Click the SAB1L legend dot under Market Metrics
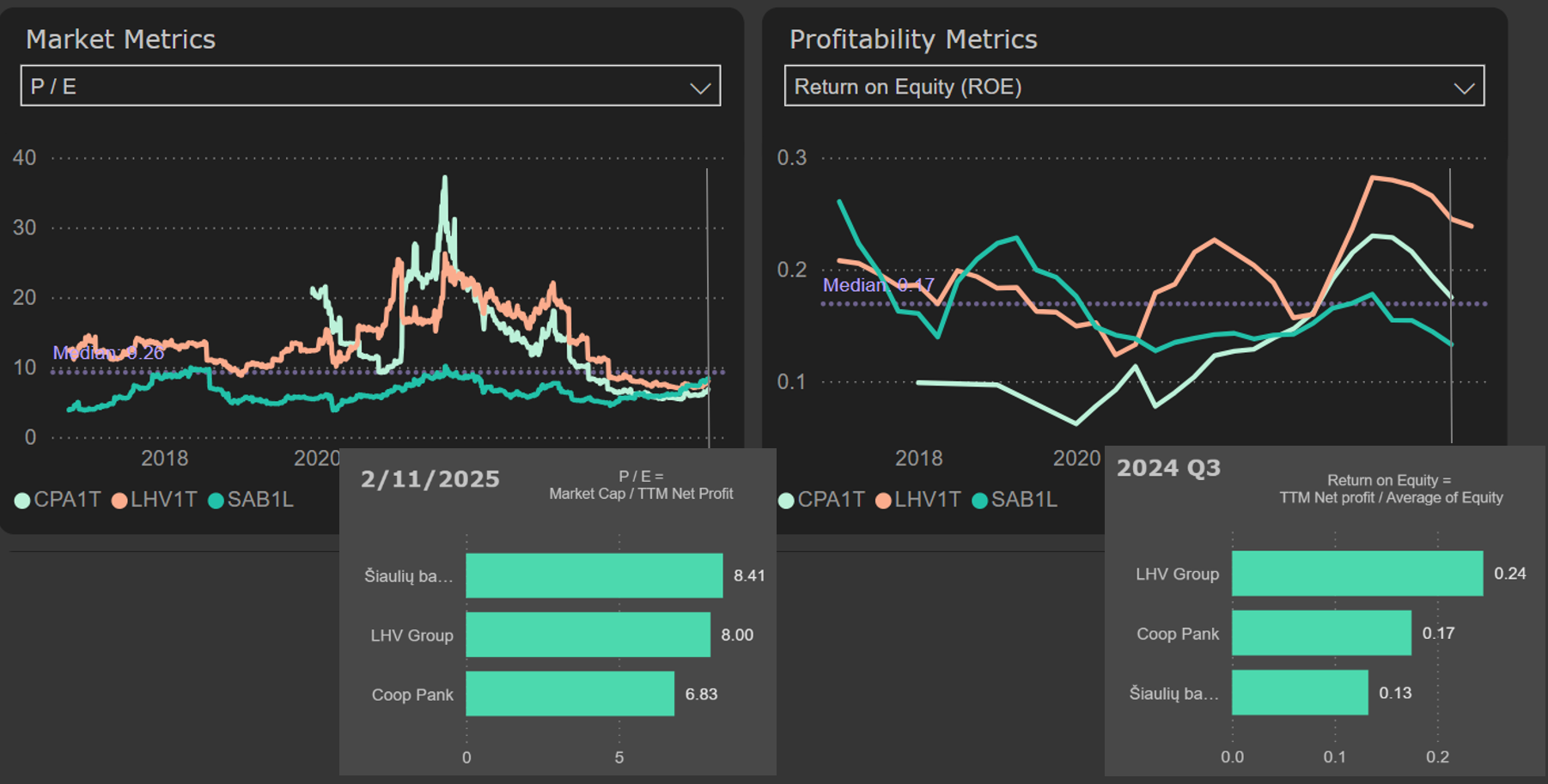Image resolution: width=1548 pixels, height=784 pixels. pyautogui.click(x=216, y=501)
